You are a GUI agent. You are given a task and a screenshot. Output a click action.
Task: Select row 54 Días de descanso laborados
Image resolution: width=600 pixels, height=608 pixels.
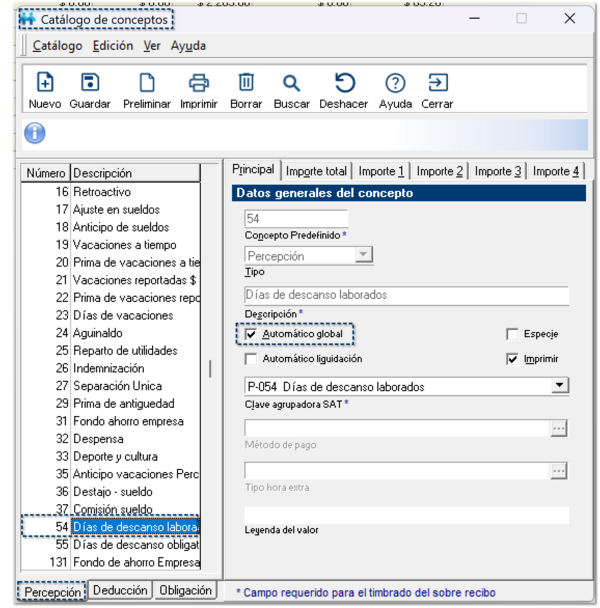coord(111,527)
